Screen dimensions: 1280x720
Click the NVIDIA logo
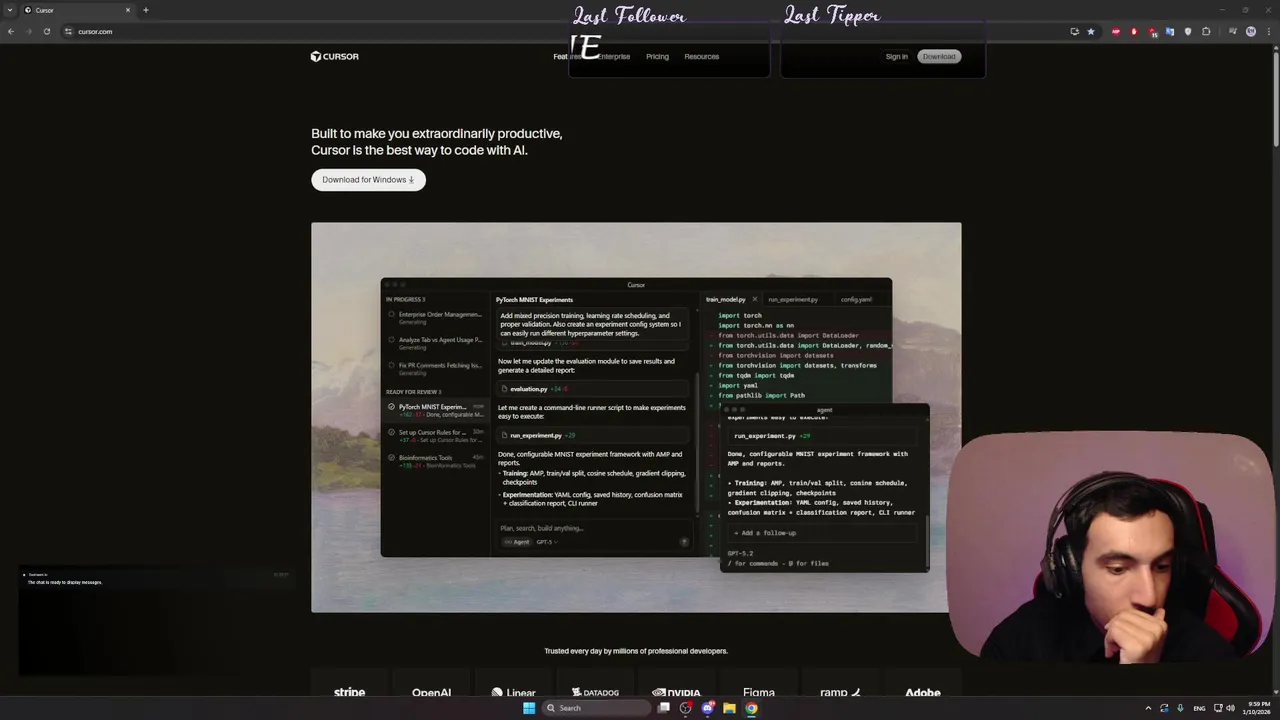point(676,692)
